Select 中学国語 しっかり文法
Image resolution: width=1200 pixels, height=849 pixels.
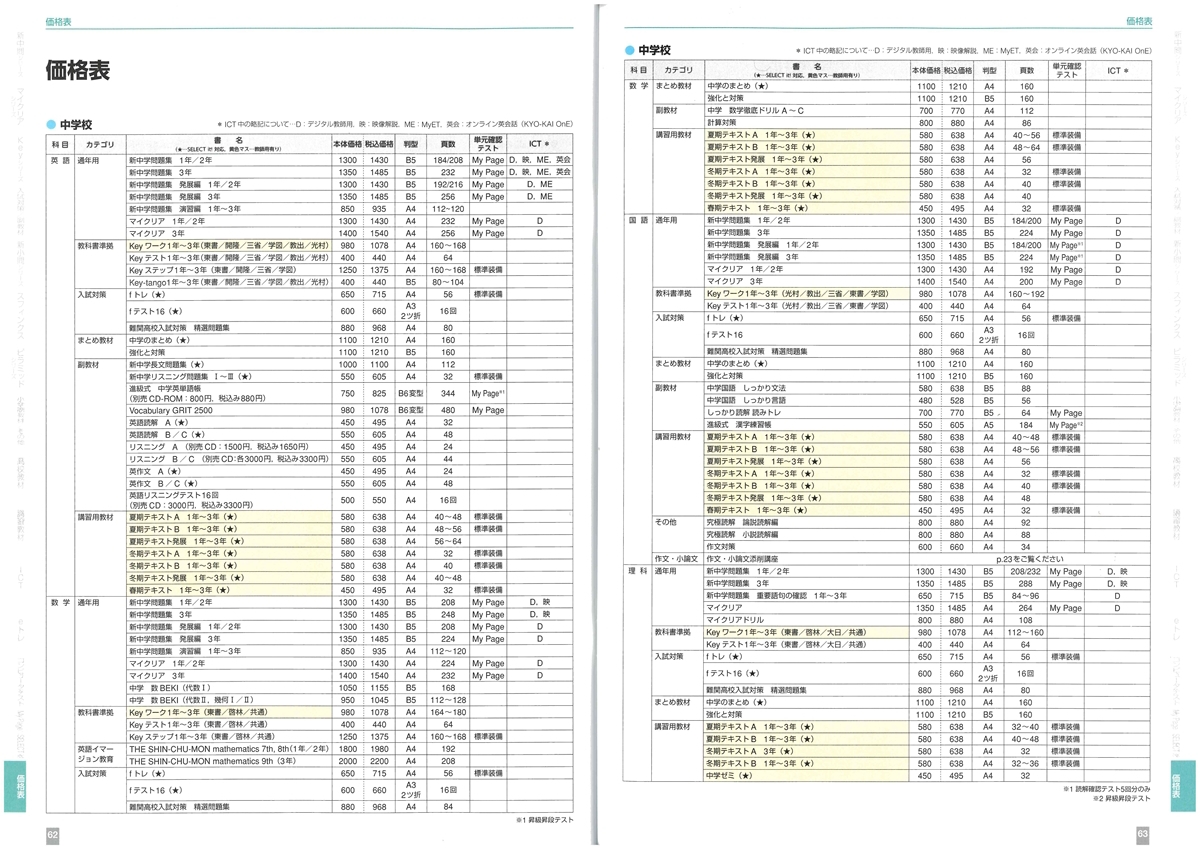click(x=746, y=388)
